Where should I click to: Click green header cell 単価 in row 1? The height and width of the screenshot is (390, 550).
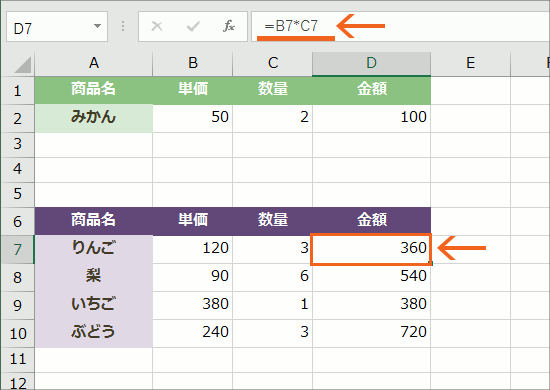[193, 90]
